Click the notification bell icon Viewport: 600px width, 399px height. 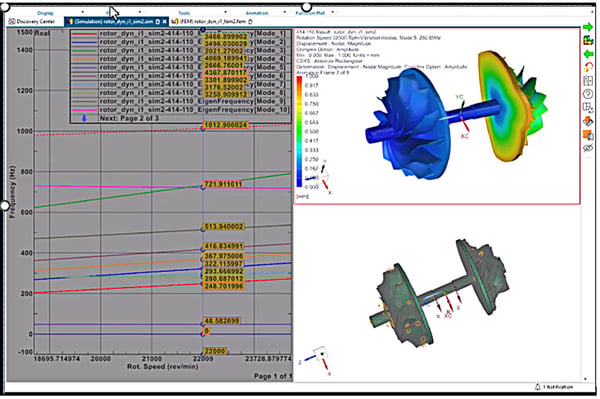pyautogui.click(x=538, y=387)
